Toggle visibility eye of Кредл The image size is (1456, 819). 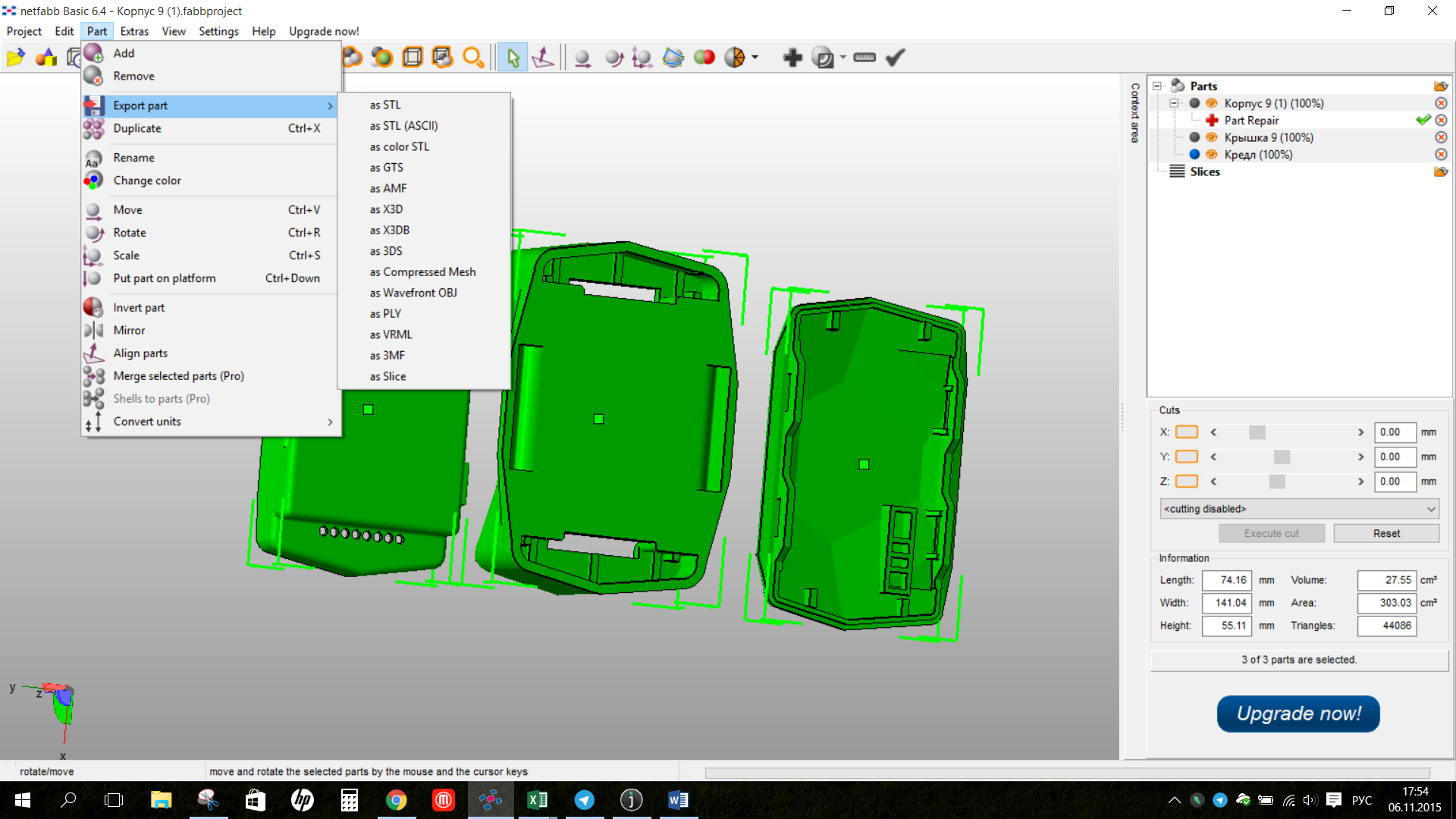pos(1211,154)
